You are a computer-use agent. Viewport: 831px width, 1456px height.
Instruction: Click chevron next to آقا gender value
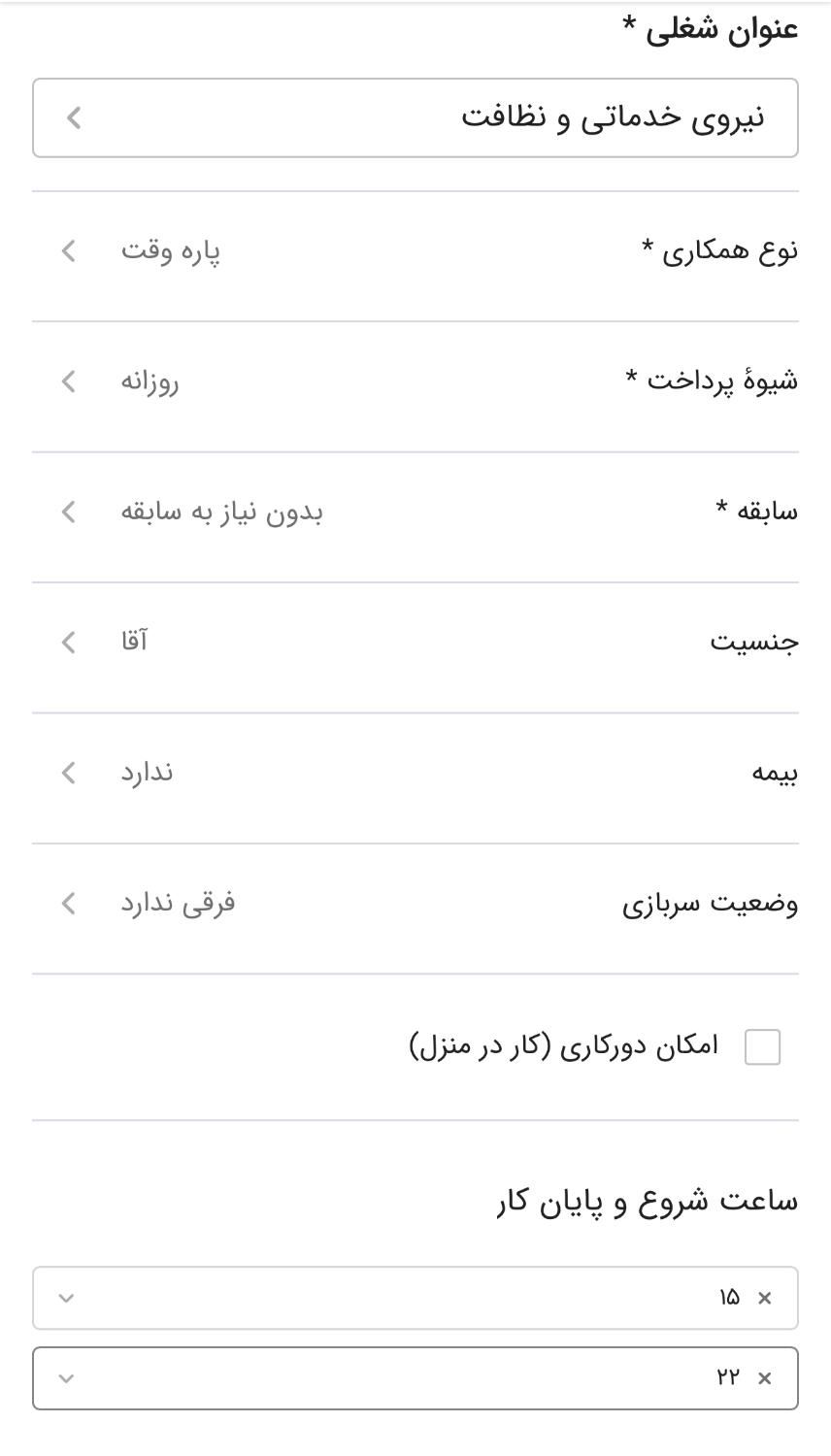[x=68, y=642]
